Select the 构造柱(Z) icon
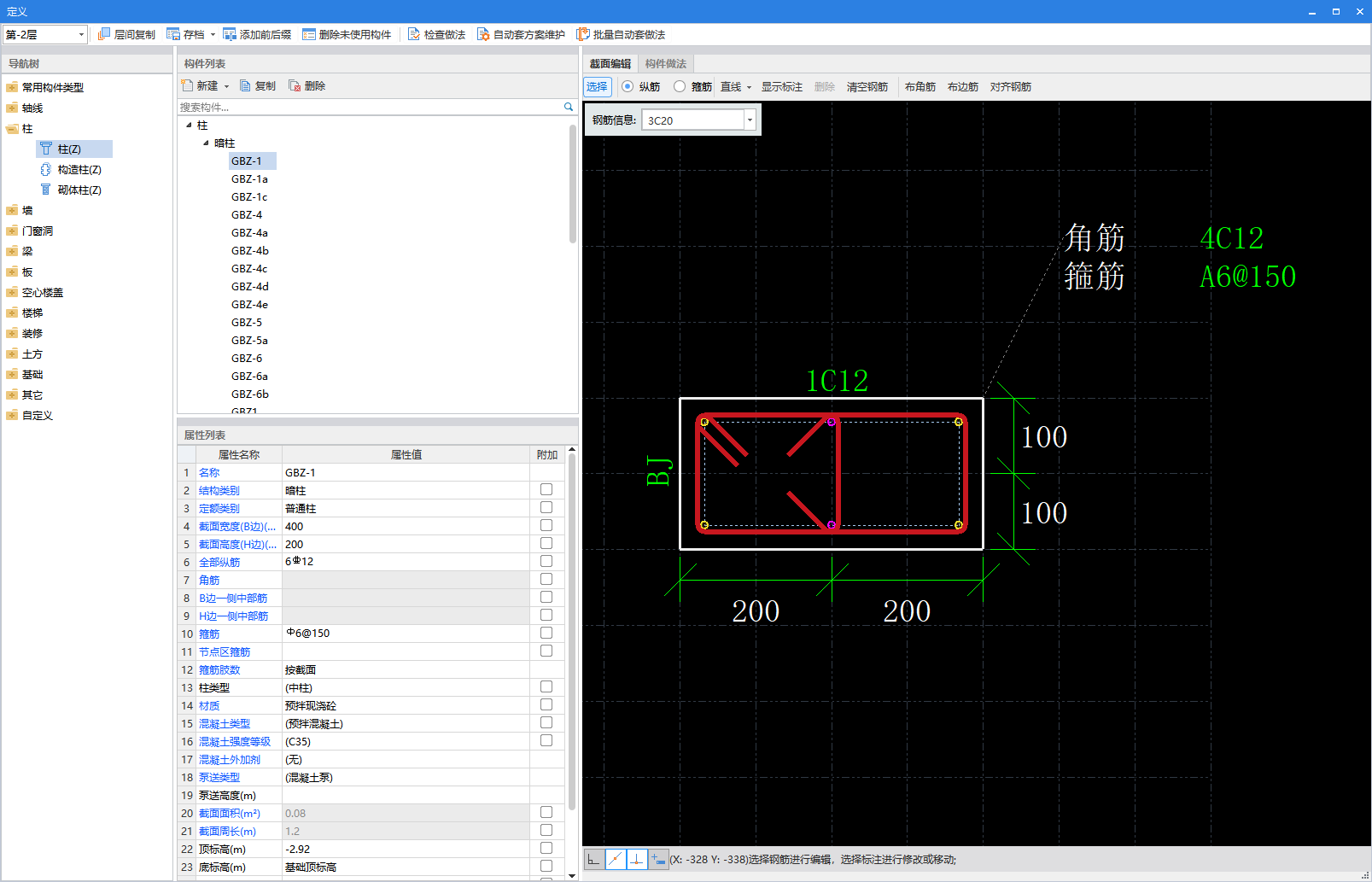 pos(46,169)
